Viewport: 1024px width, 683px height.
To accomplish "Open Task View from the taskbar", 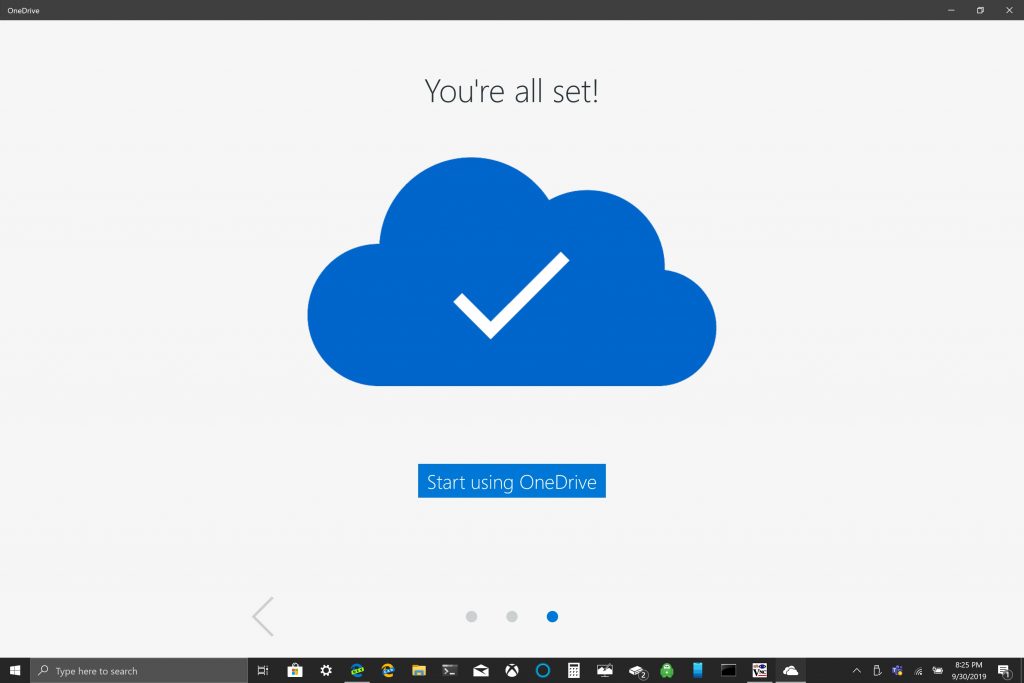I will (x=263, y=671).
